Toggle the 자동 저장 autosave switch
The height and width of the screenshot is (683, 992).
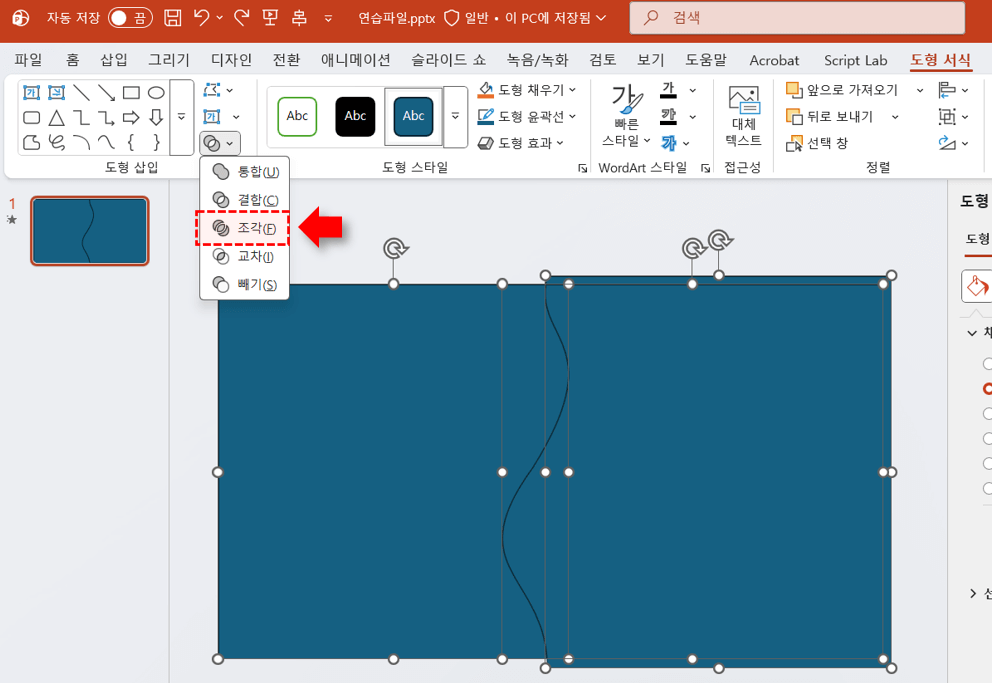coord(130,17)
